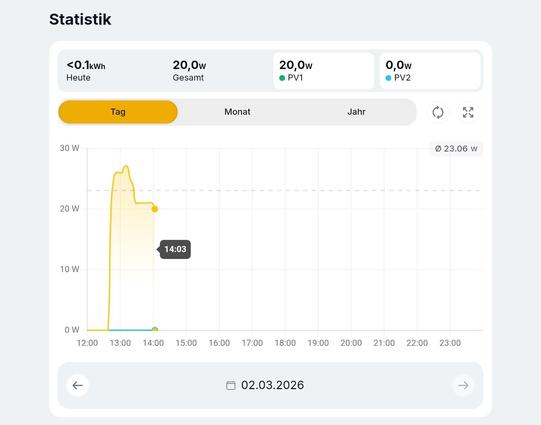Click the green PV1 color dot
The height and width of the screenshot is (425, 541).
(x=282, y=78)
